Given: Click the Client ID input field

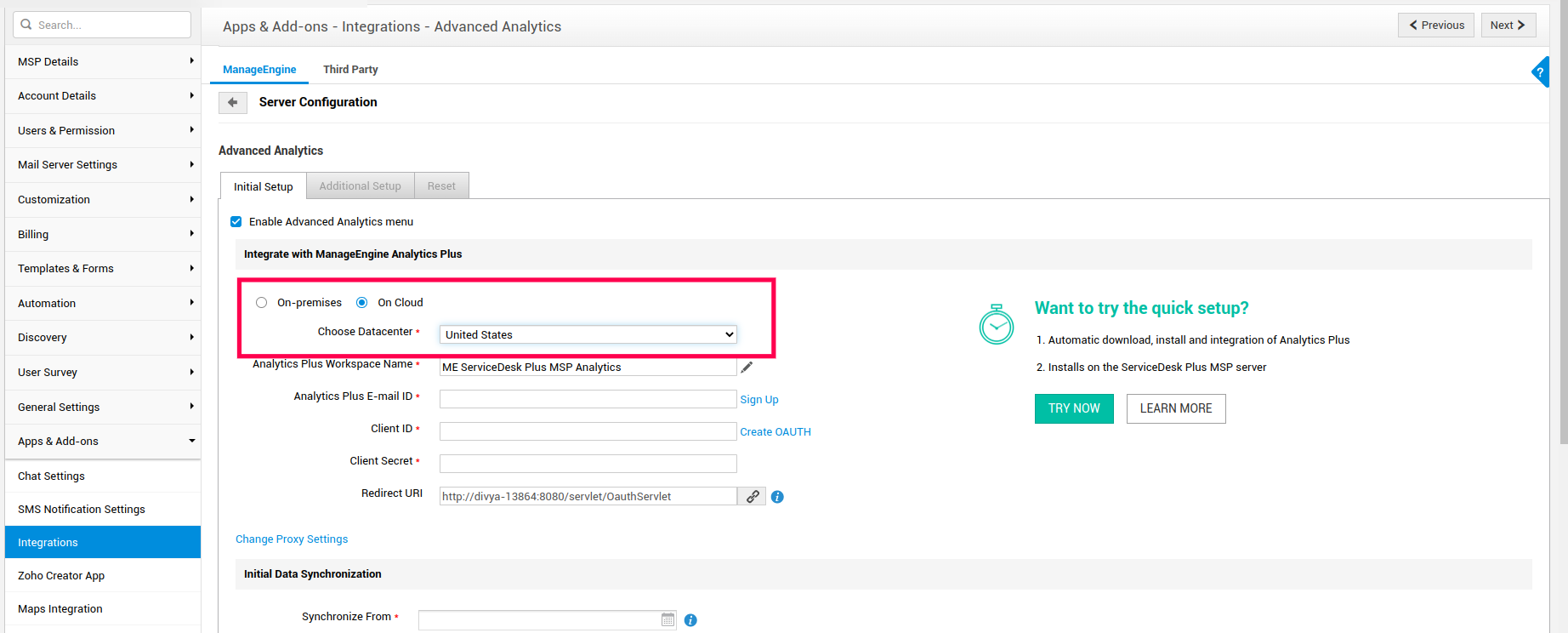Looking at the screenshot, I should click(x=588, y=431).
